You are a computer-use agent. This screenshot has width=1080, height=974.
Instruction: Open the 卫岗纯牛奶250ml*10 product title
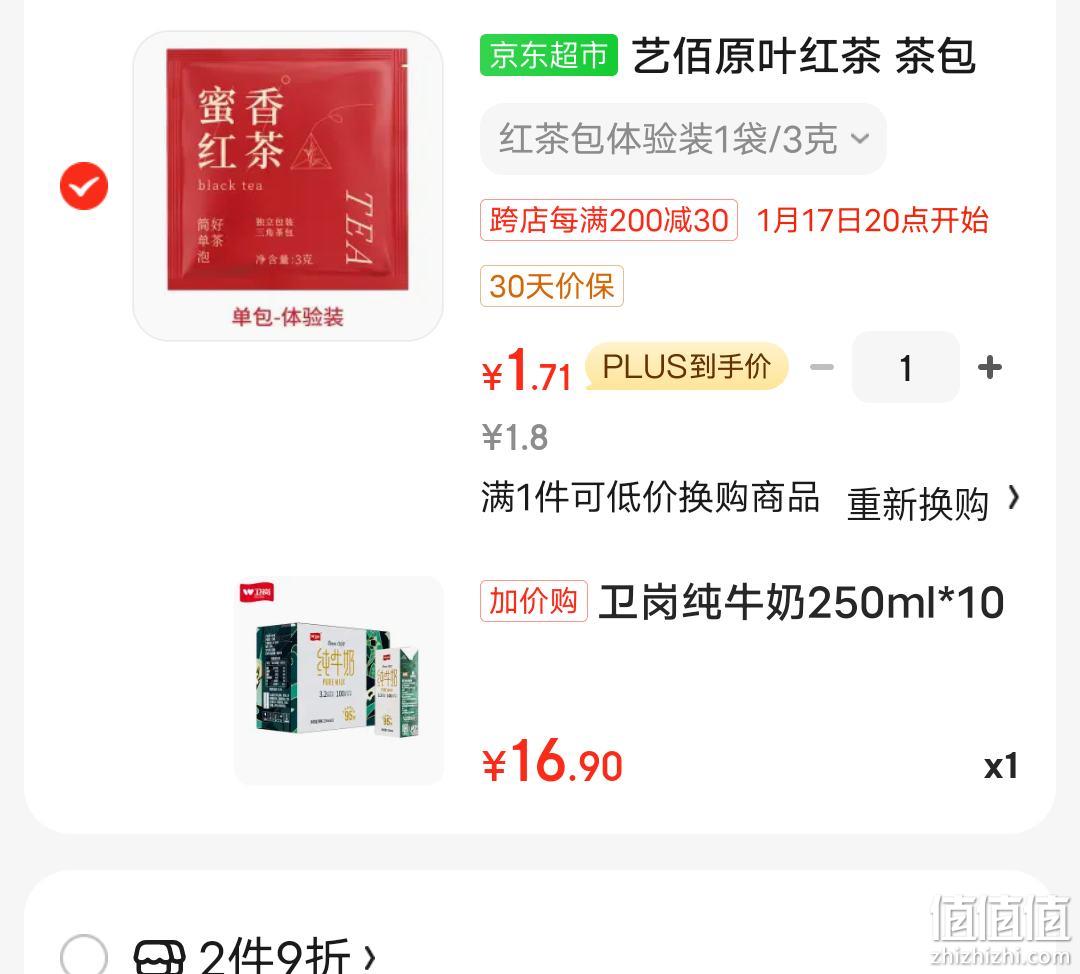pyautogui.click(x=801, y=603)
